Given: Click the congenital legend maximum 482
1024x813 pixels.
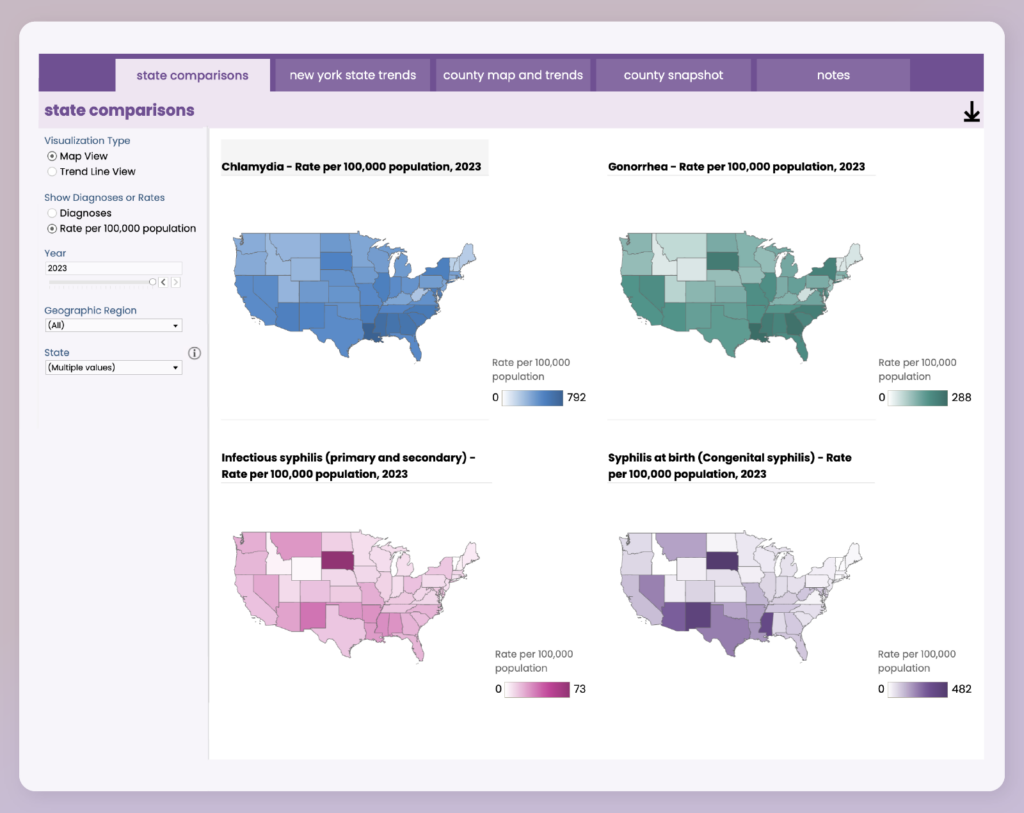Looking at the screenshot, I should (961, 690).
